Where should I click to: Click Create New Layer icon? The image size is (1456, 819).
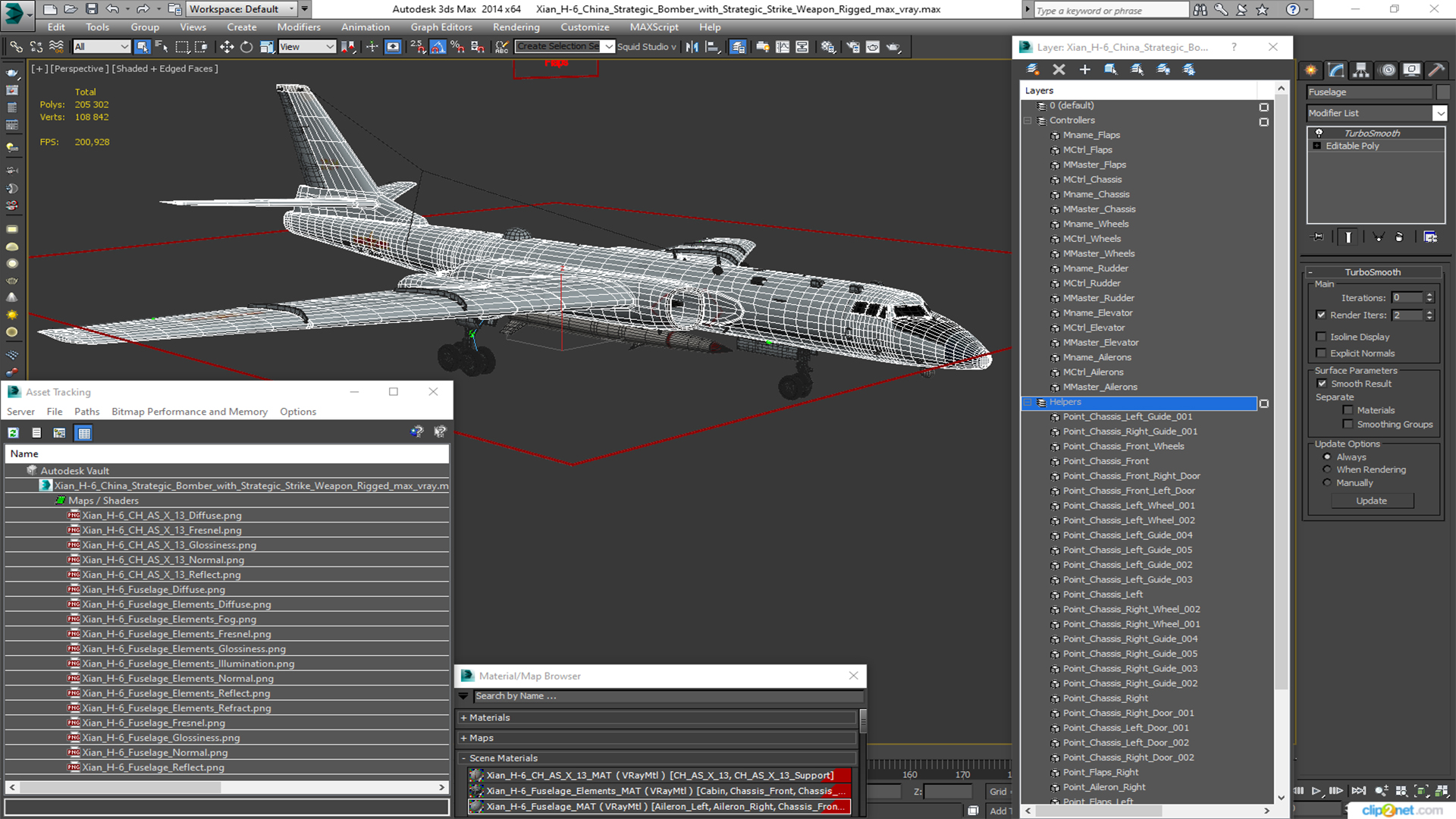point(1033,69)
